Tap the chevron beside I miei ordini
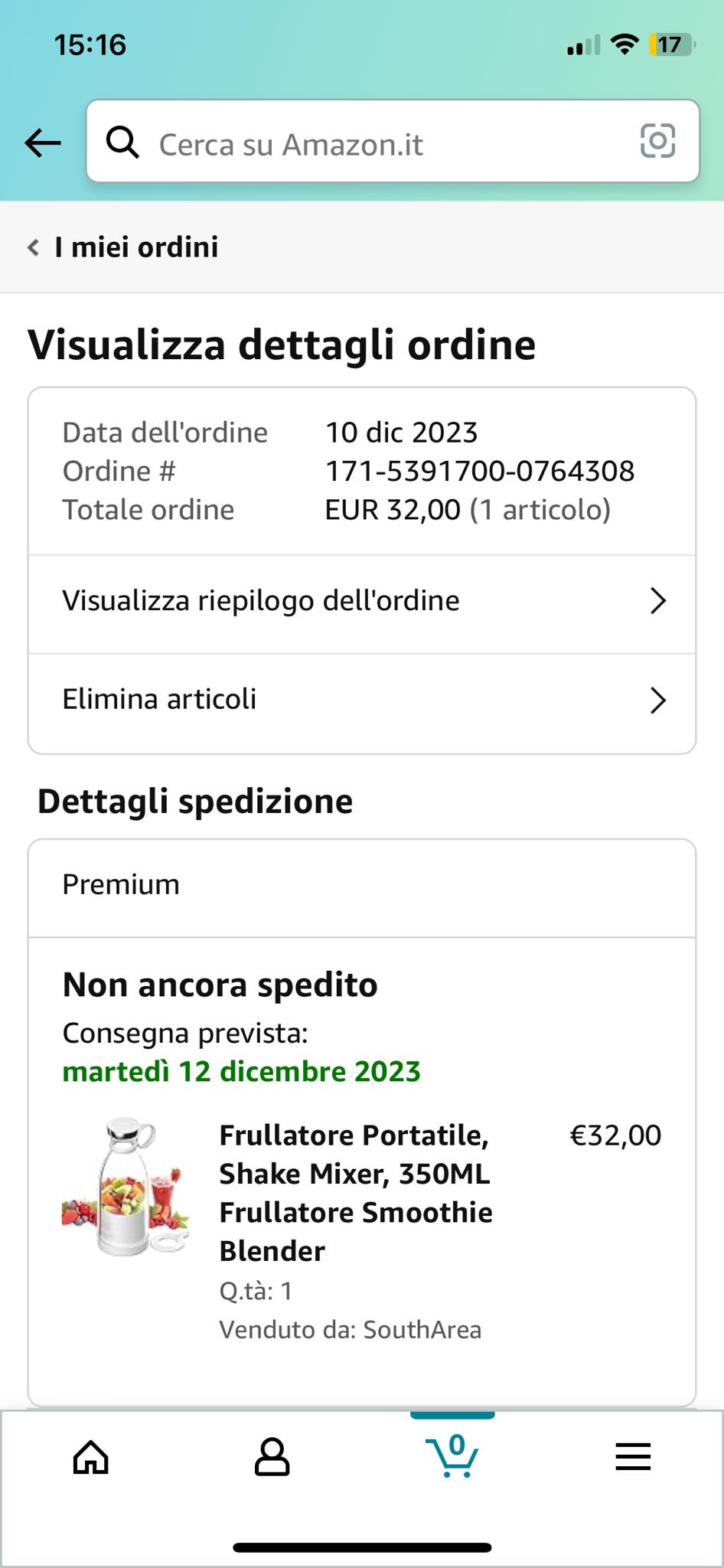Viewport: 724px width, 1568px height. click(33, 247)
